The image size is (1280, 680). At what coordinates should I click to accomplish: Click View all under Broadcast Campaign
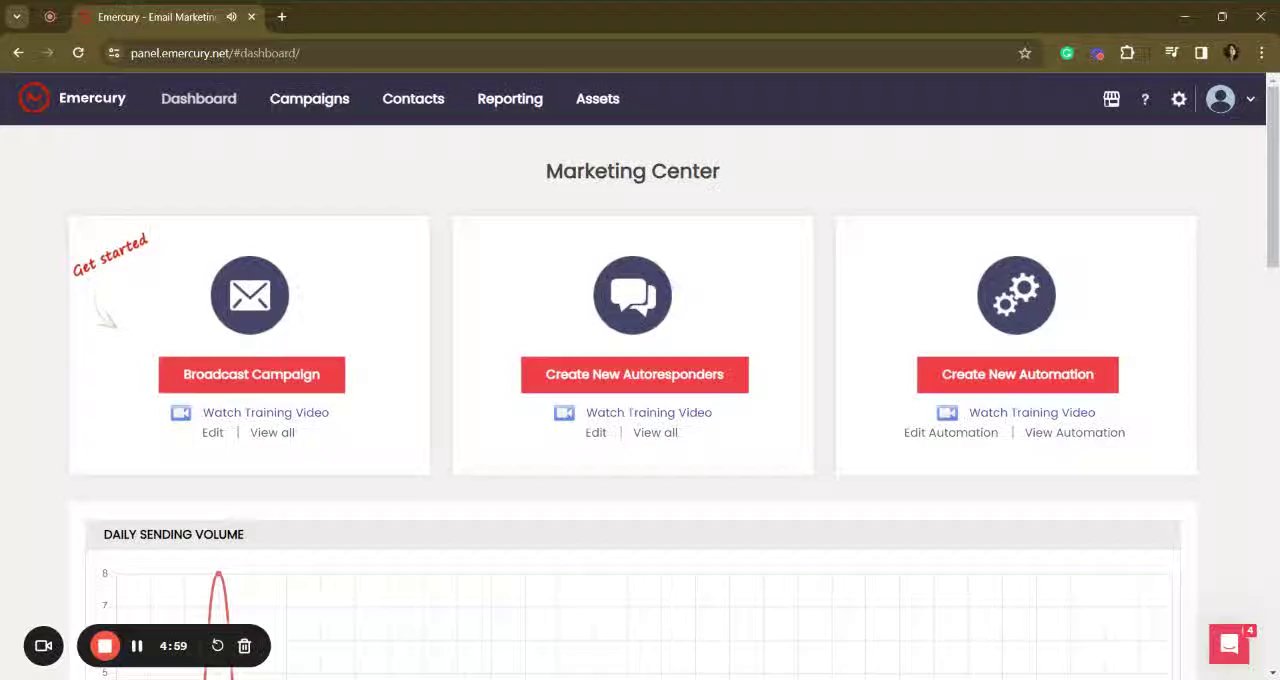(x=273, y=433)
